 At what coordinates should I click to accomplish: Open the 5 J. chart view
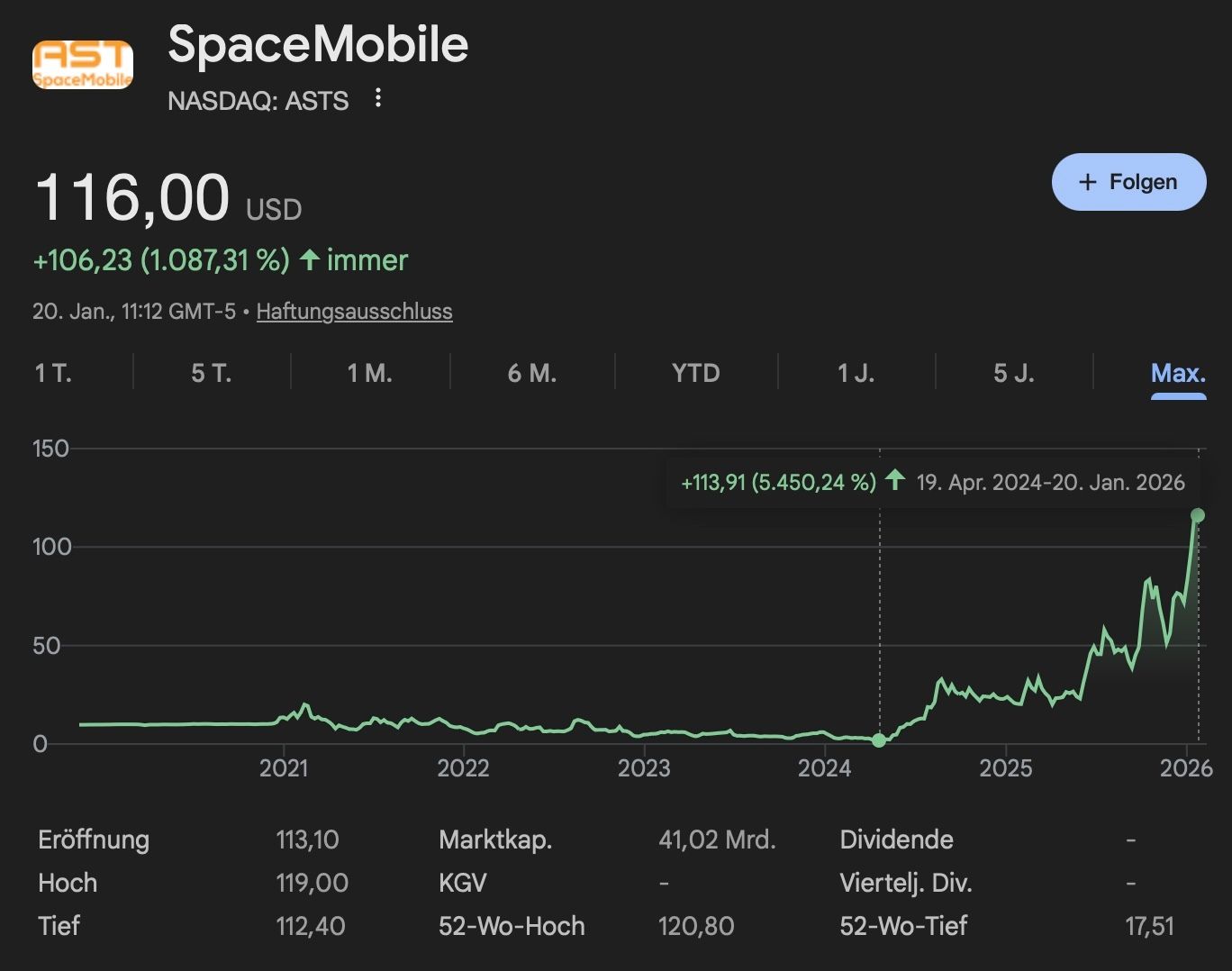point(1014,373)
